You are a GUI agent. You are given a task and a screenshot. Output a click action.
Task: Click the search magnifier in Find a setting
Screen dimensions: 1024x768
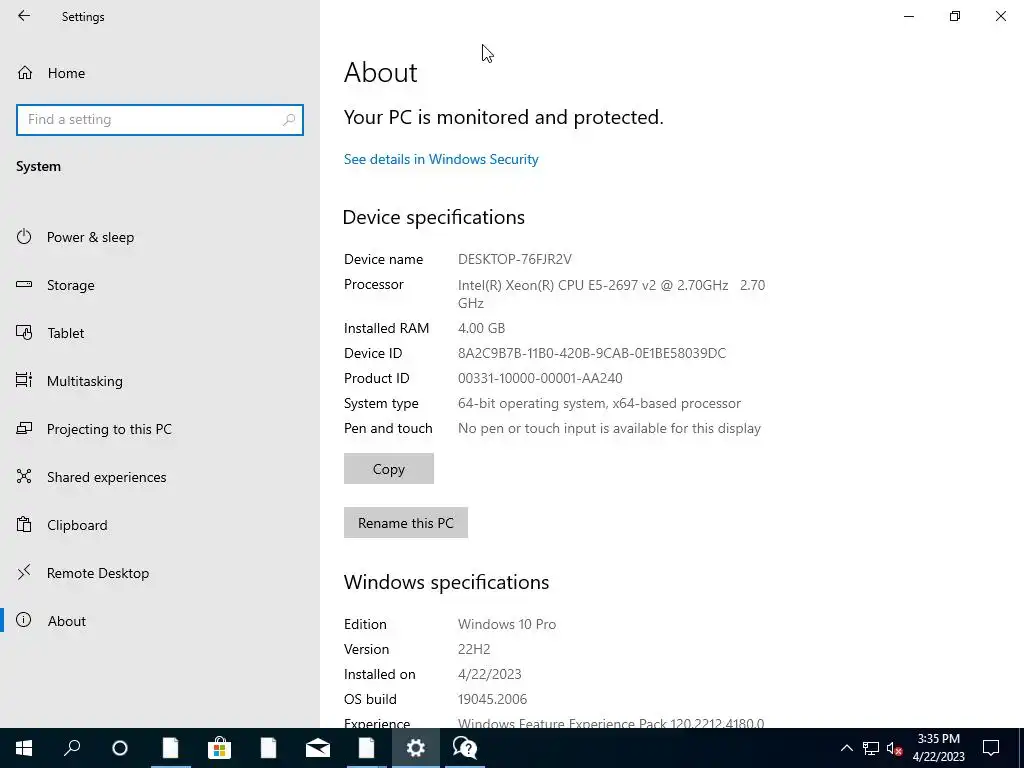[x=289, y=120]
